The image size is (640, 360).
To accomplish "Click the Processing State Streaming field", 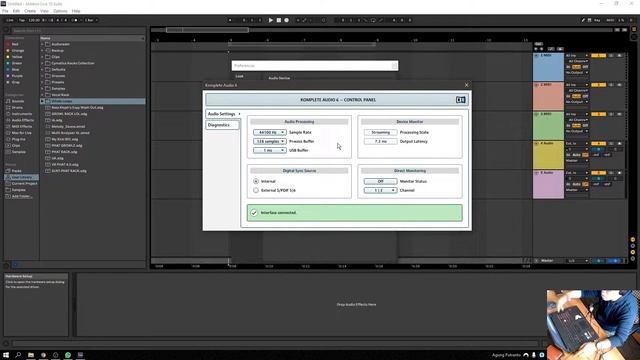I will pyautogui.click(x=380, y=132).
